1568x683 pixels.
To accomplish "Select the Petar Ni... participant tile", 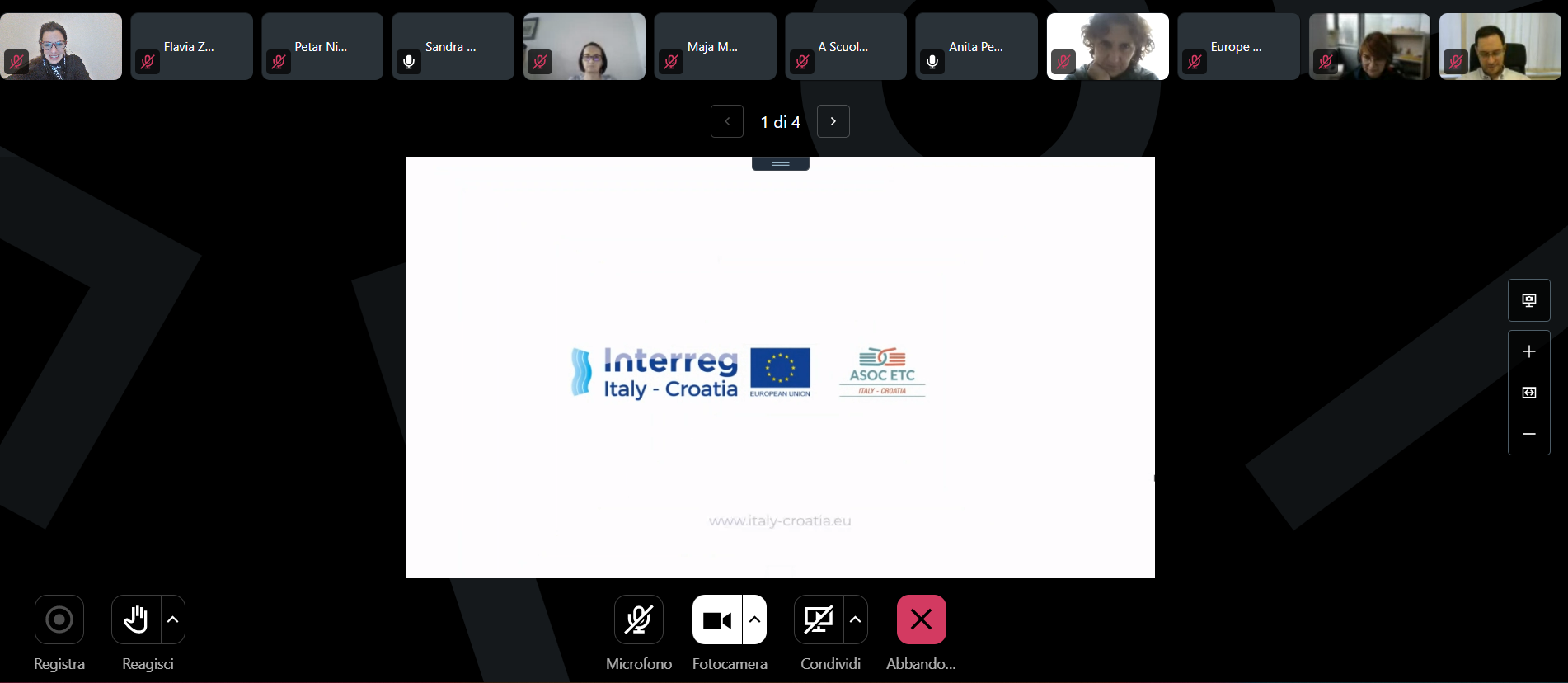I will click(x=322, y=46).
